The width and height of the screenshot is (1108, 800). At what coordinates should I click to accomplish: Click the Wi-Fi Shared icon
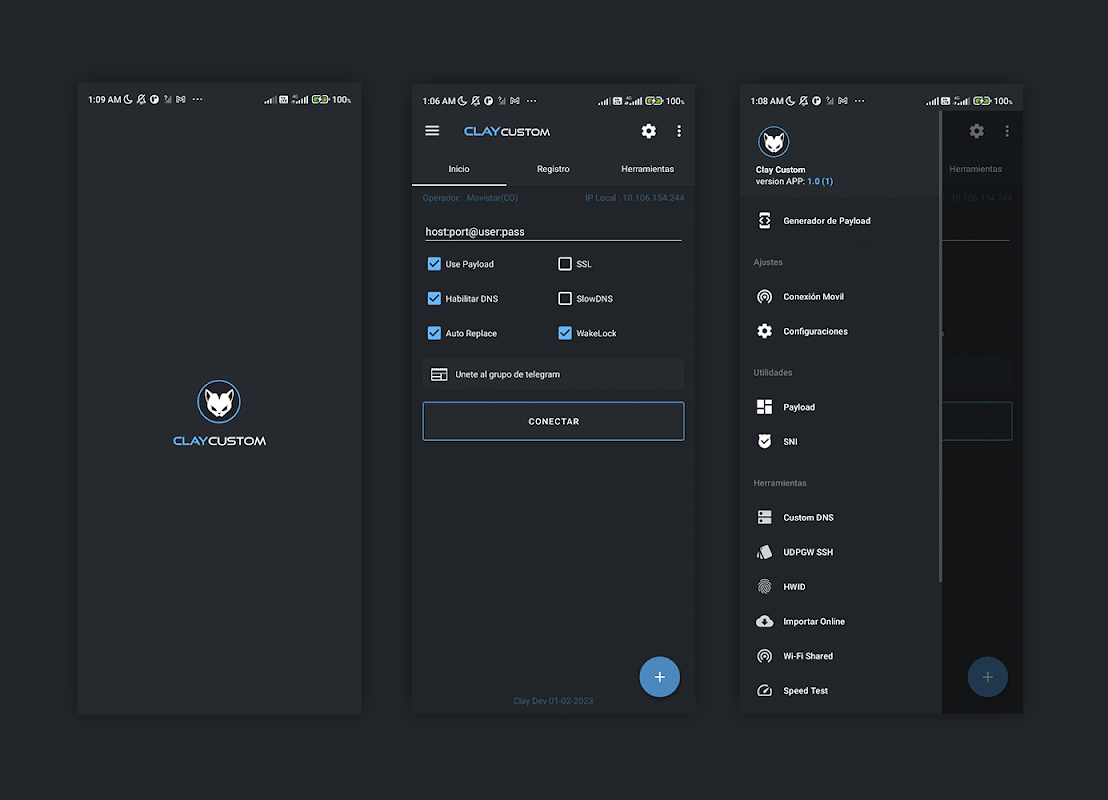click(765, 656)
